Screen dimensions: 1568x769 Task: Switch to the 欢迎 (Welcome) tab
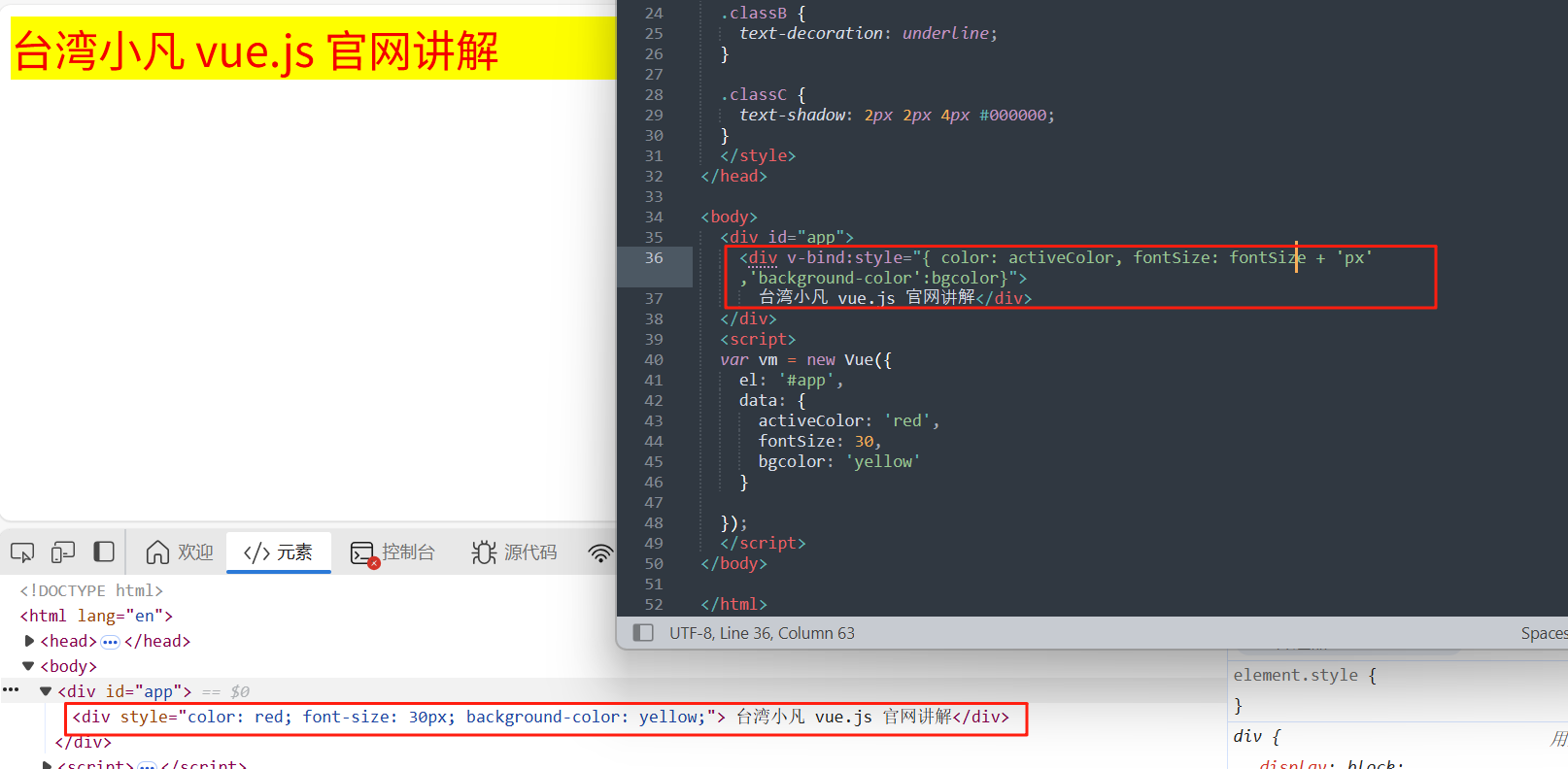click(180, 552)
